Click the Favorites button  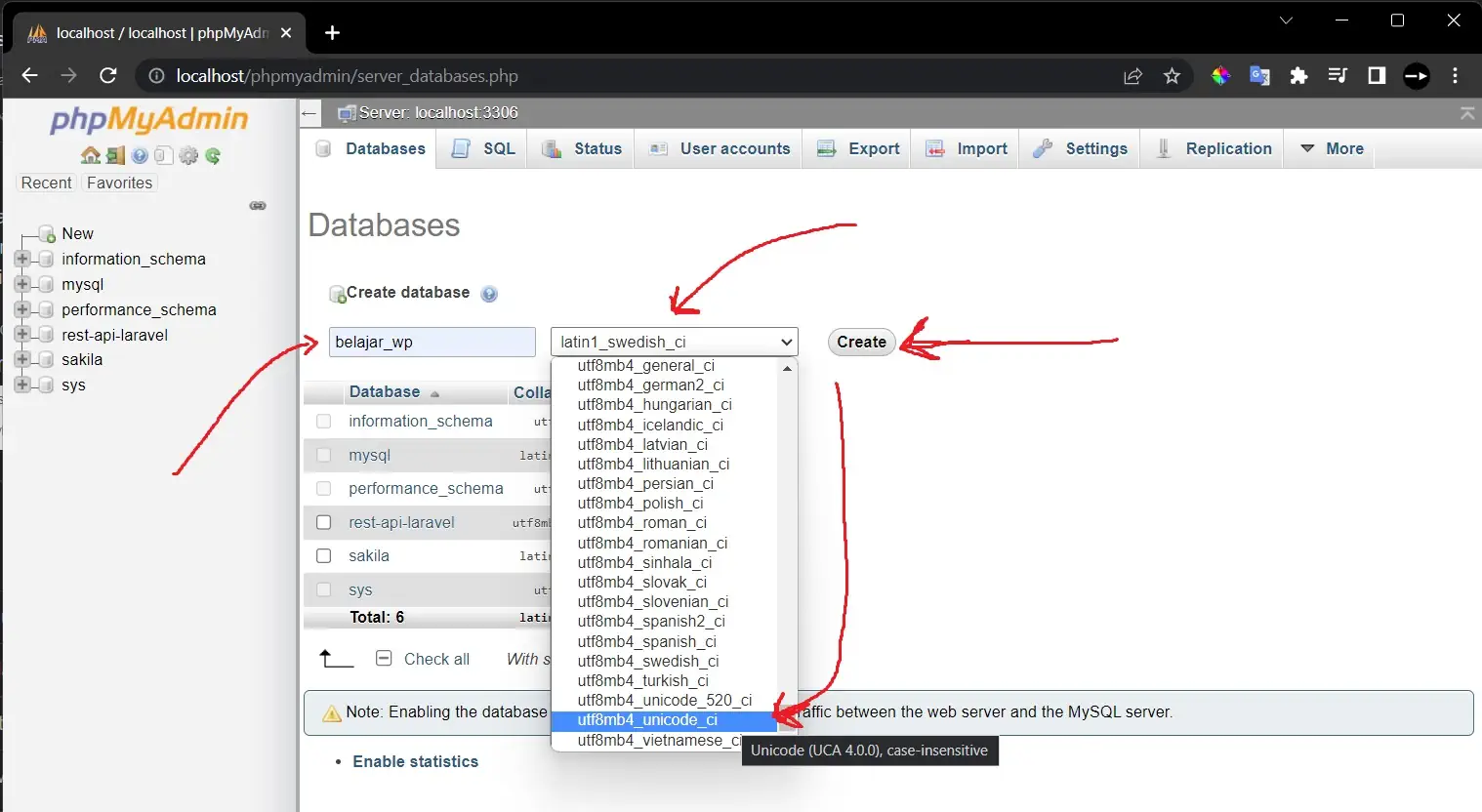tap(119, 183)
